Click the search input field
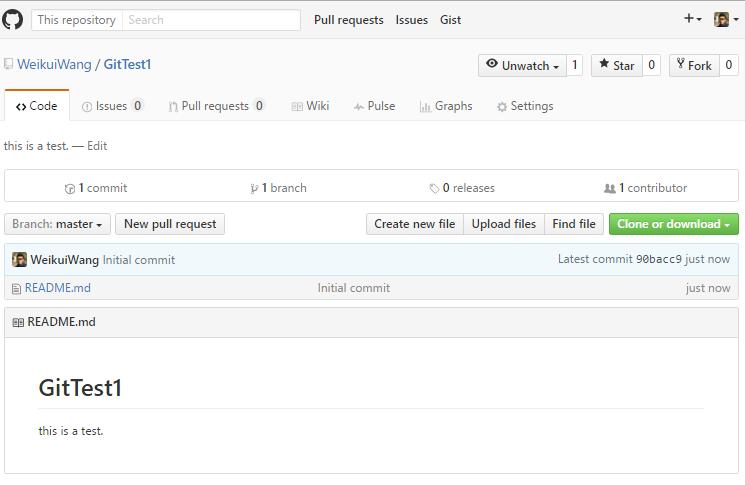 pos(211,19)
